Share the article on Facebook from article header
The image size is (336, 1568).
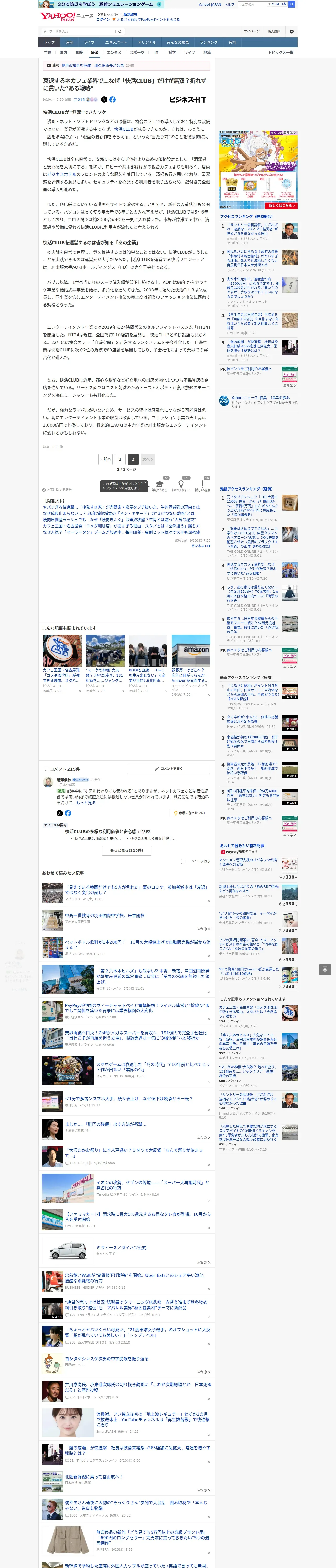(112, 99)
